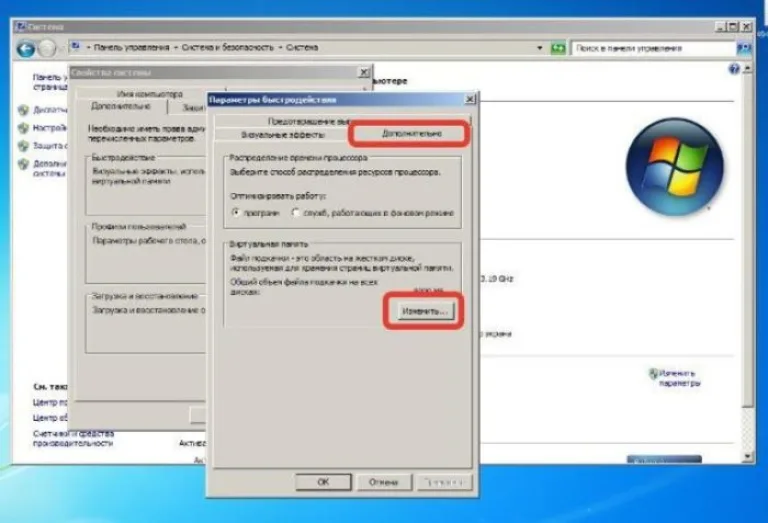Close the Параметры быстродействия dialog
The height and width of the screenshot is (523, 768).
470,99
